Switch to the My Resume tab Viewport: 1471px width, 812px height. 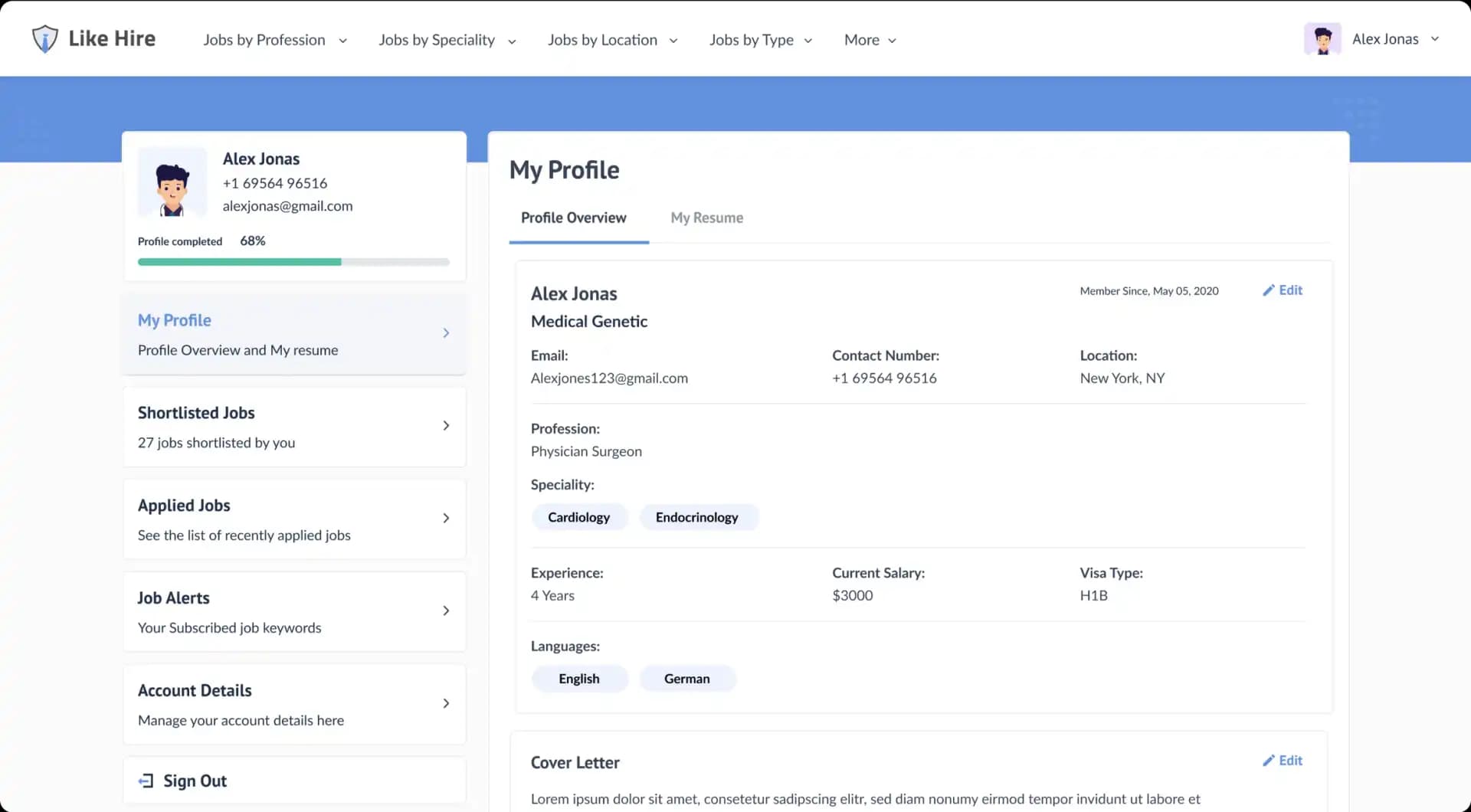(x=706, y=218)
